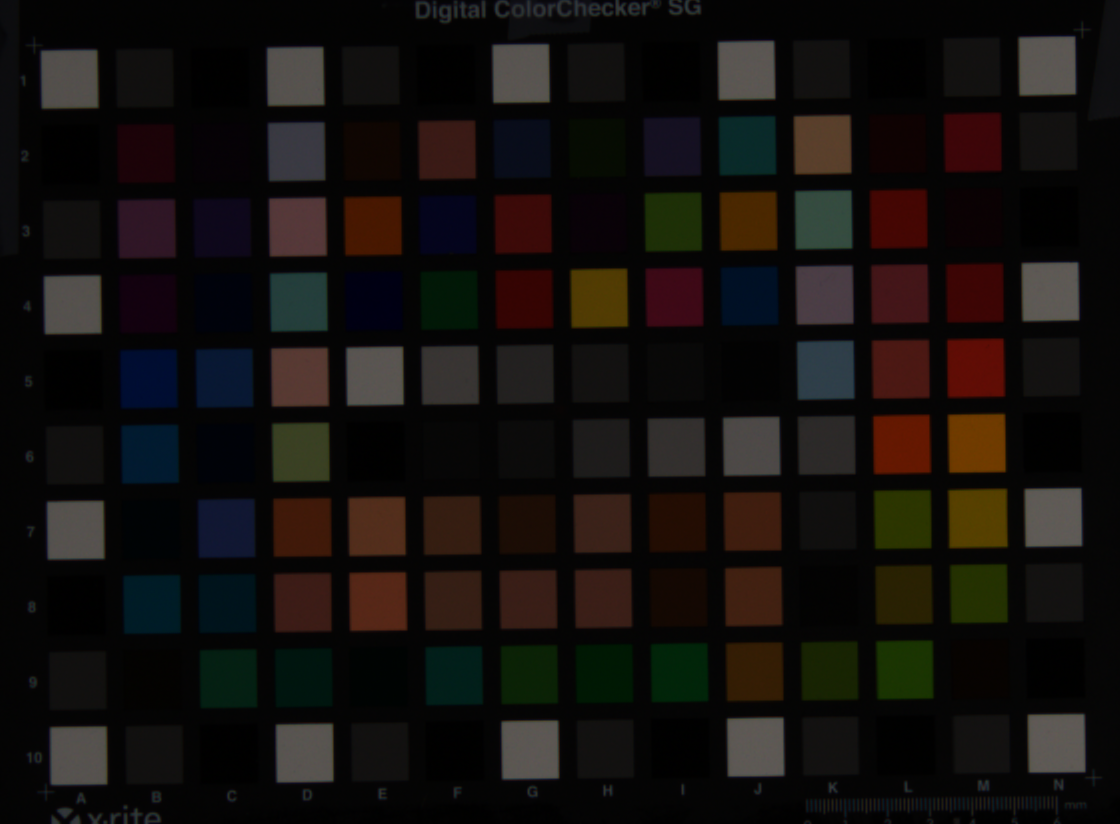The width and height of the screenshot is (1120, 824).
Task: Pick the teal patch at F9
Action: [454, 675]
